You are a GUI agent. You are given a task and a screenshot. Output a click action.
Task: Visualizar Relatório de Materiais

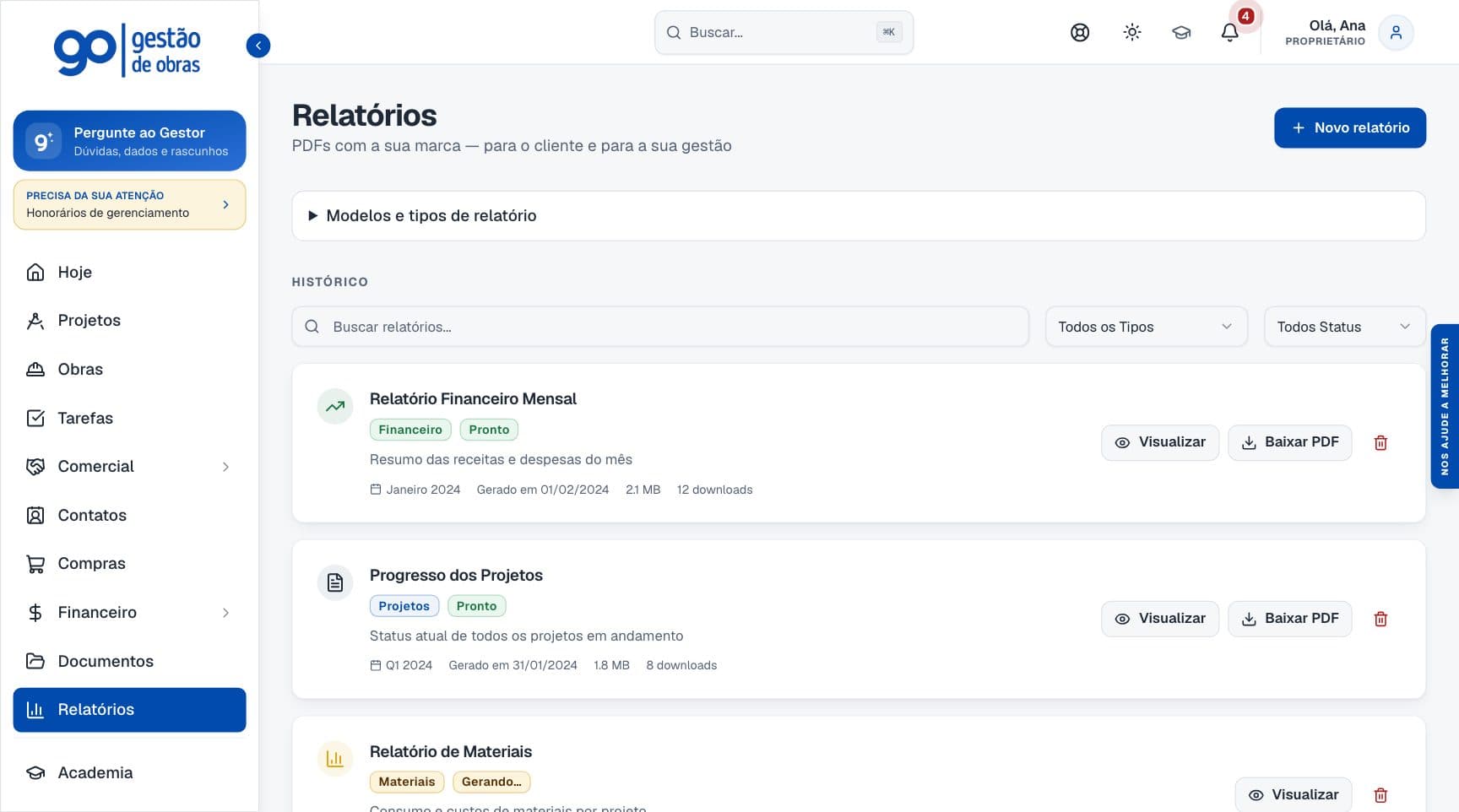click(1293, 795)
